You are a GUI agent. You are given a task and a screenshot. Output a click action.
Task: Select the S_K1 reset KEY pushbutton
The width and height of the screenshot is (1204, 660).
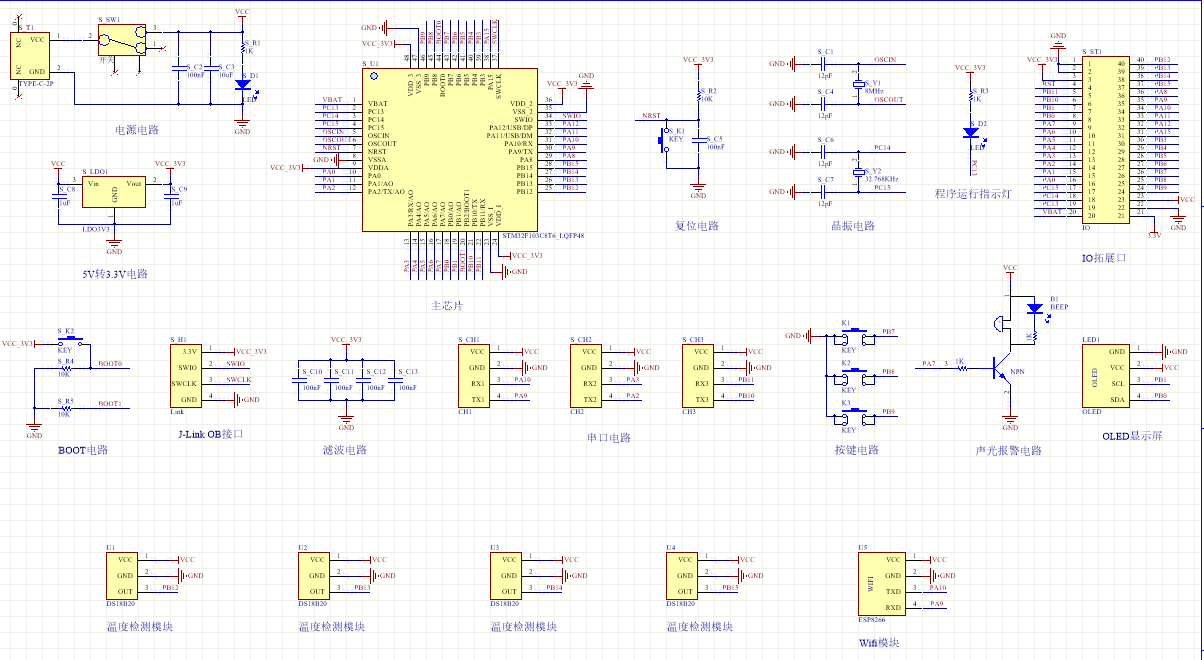(662, 140)
